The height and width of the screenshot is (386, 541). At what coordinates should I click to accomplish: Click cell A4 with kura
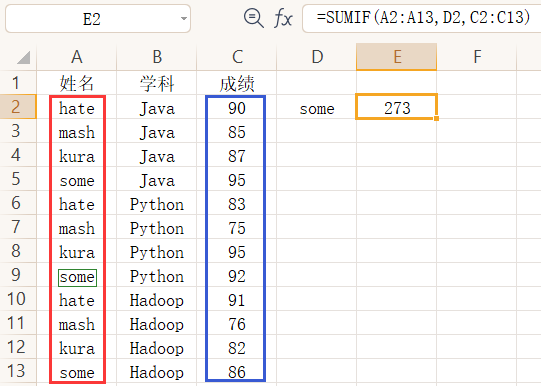coord(77,156)
